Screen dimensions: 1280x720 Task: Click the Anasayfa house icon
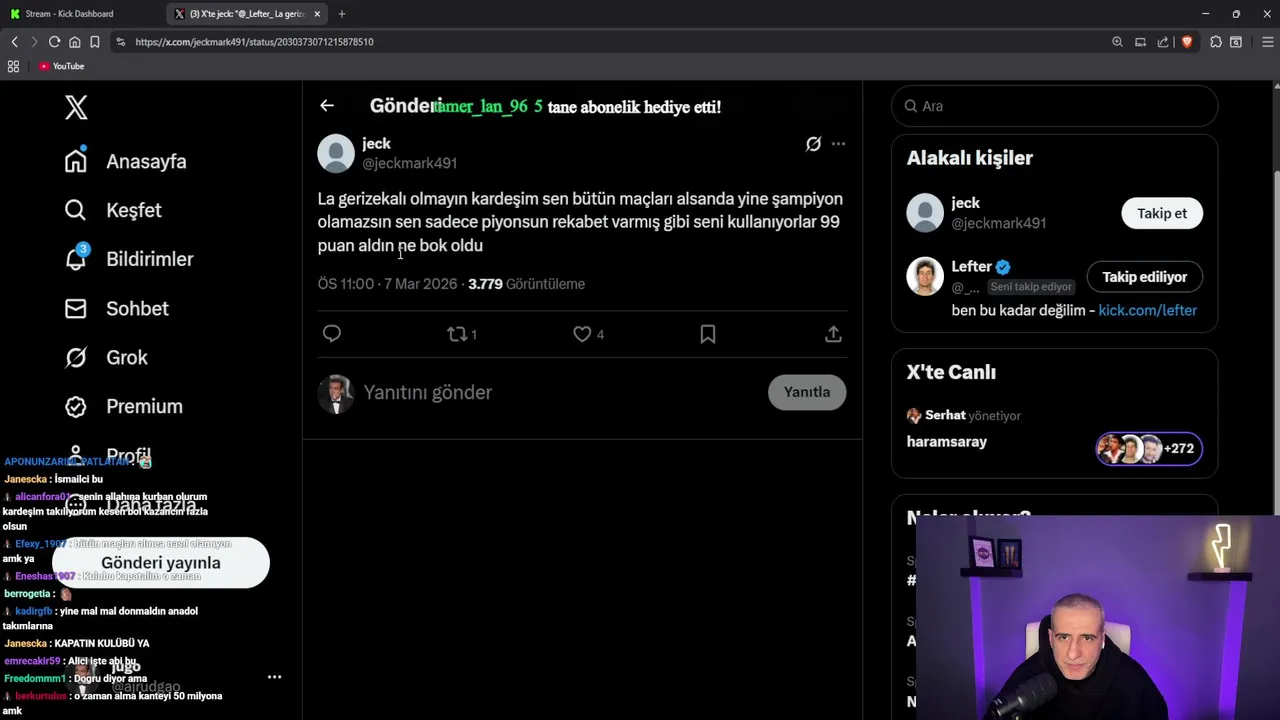coord(76,161)
